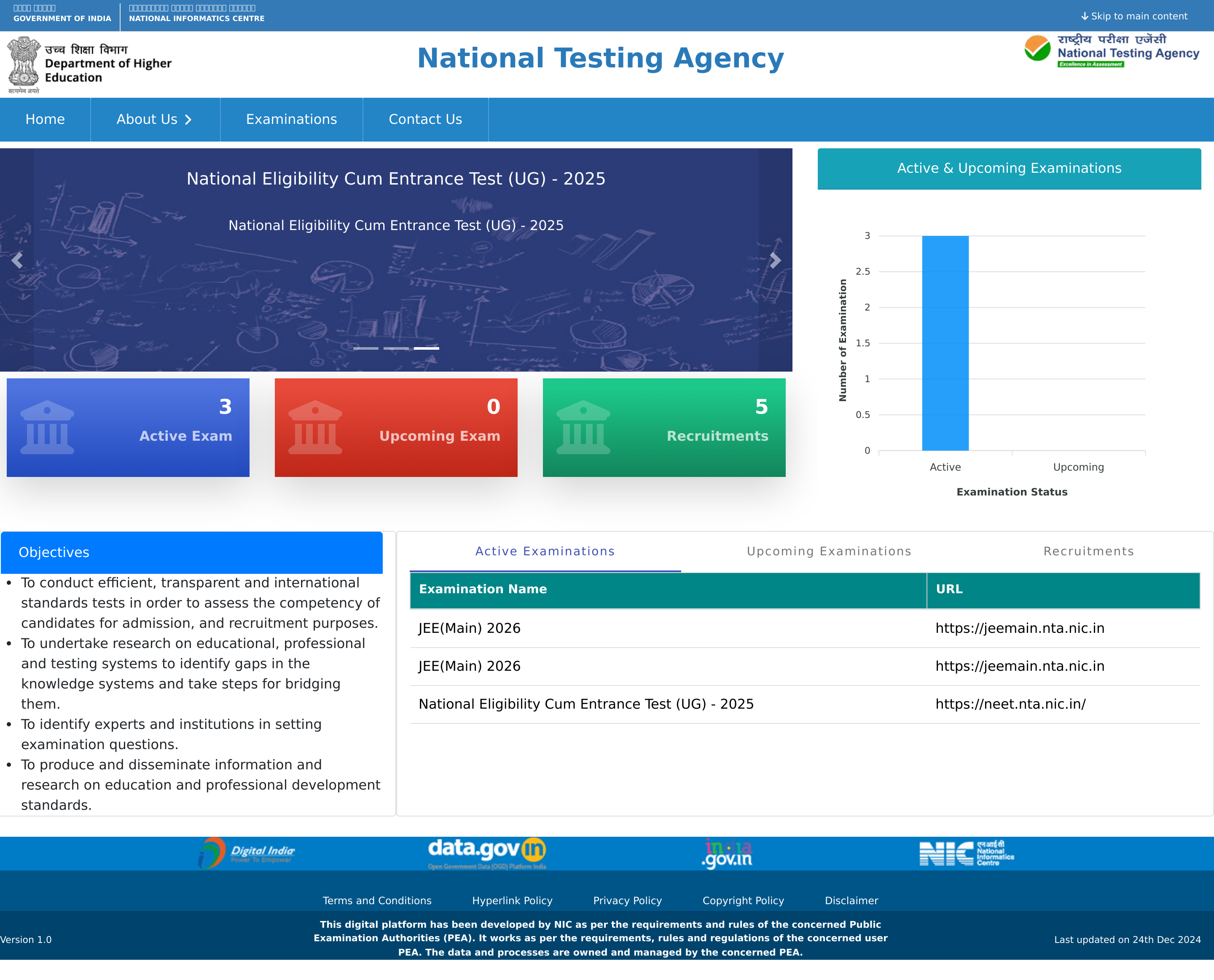This screenshot has width=1214, height=980.
Task: Go to next carousel slide arrow
Action: click(775, 260)
